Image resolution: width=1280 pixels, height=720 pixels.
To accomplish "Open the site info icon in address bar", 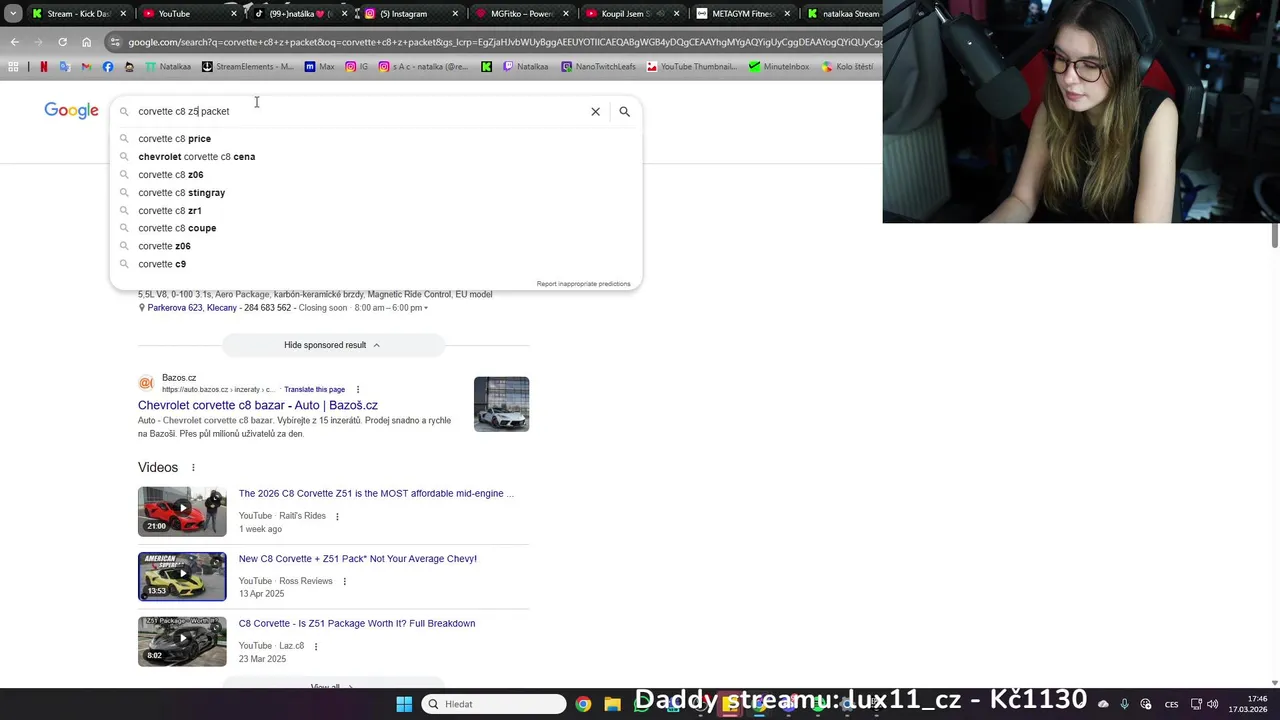I will tap(115, 42).
